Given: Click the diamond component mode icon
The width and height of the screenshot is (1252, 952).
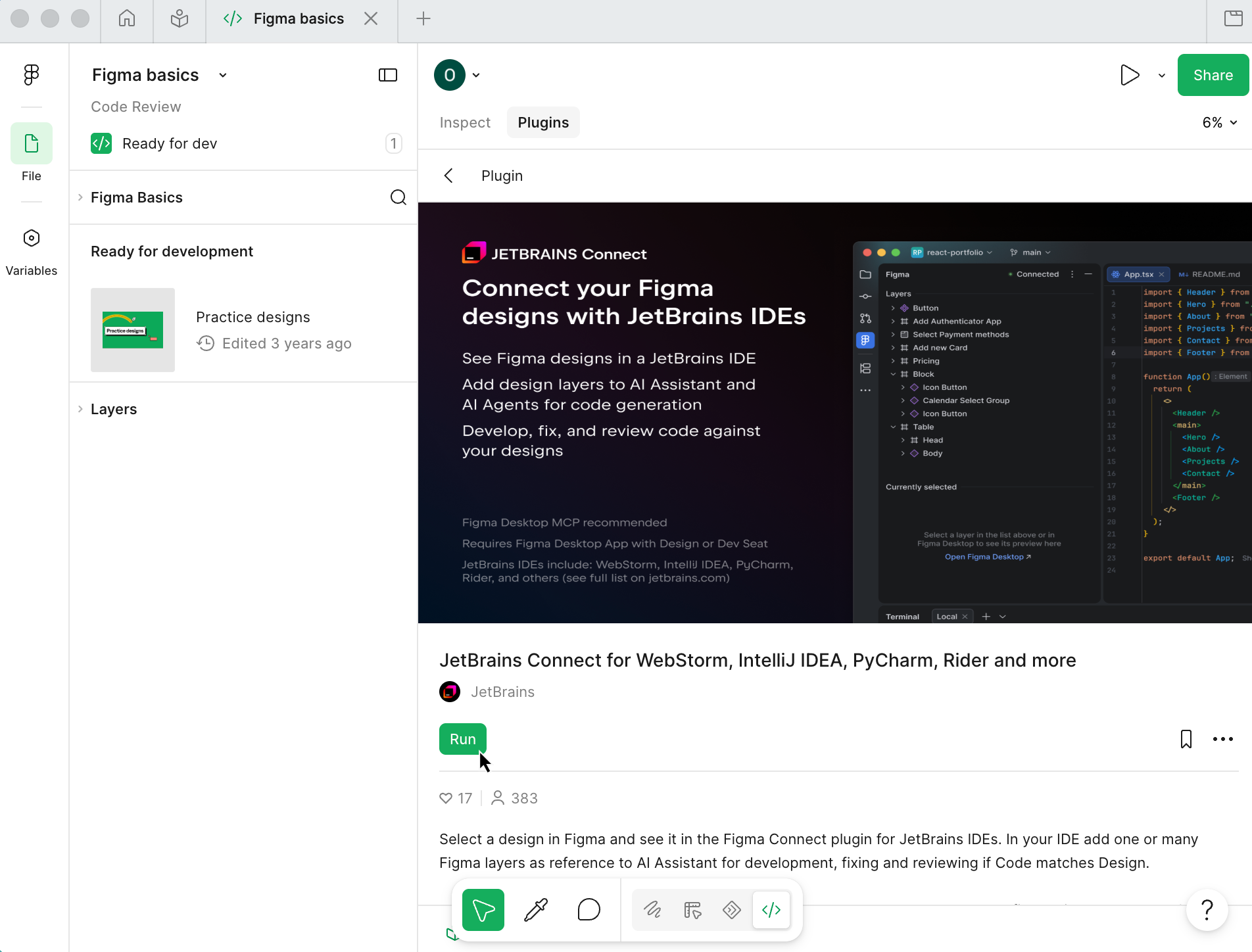Looking at the screenshot, I should (732, 910).
